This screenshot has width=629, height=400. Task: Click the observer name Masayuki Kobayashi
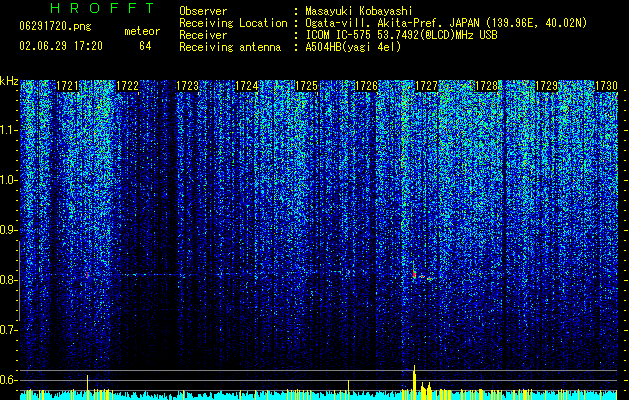[359, 11]
